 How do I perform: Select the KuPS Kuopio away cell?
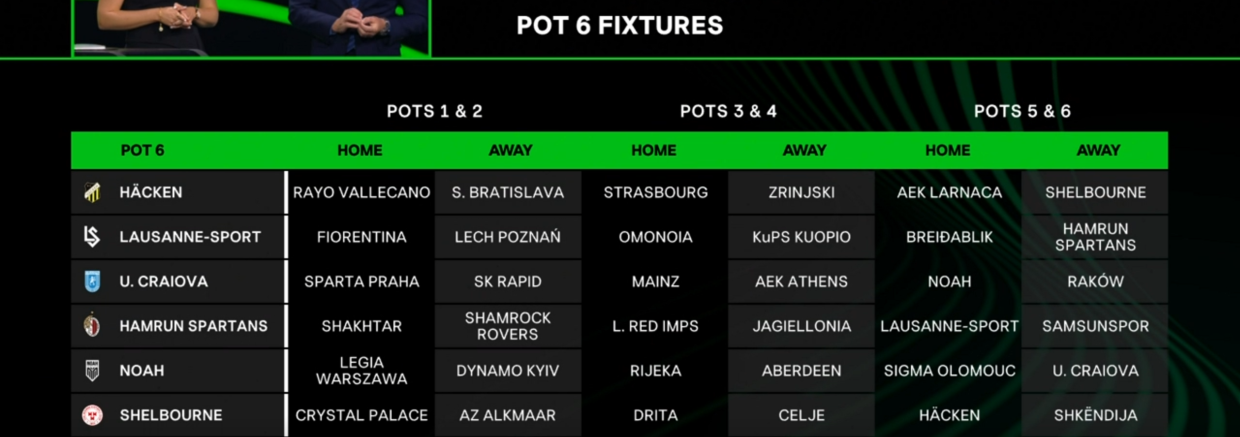[802, 237]
